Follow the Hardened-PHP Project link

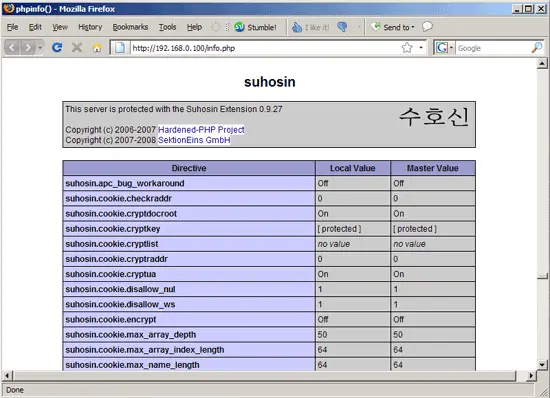[201, 130]
